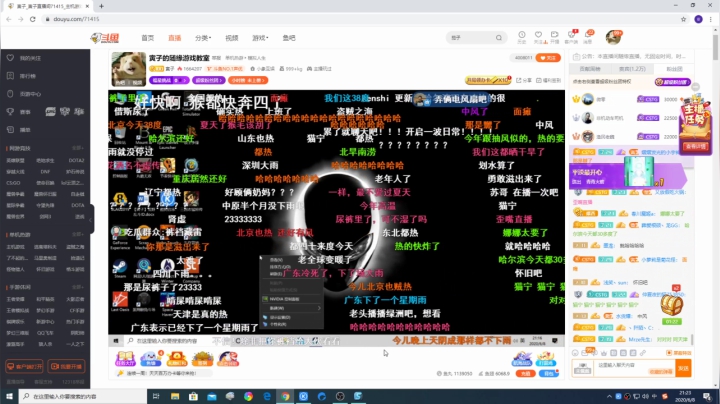Click the yellow monthly card x10 banner
This screenshot has height=404, width=720.
[488, 80]
